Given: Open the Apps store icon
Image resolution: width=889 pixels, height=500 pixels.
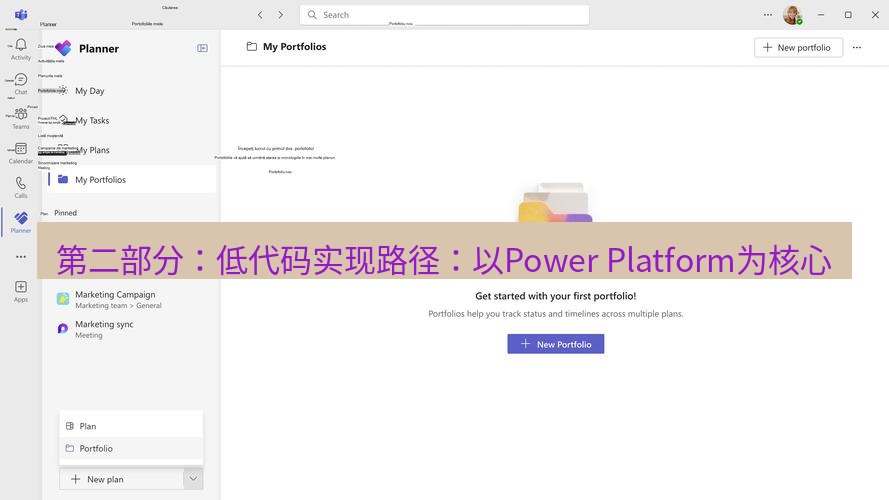Looking at the screenshot, I should point(21,291).
